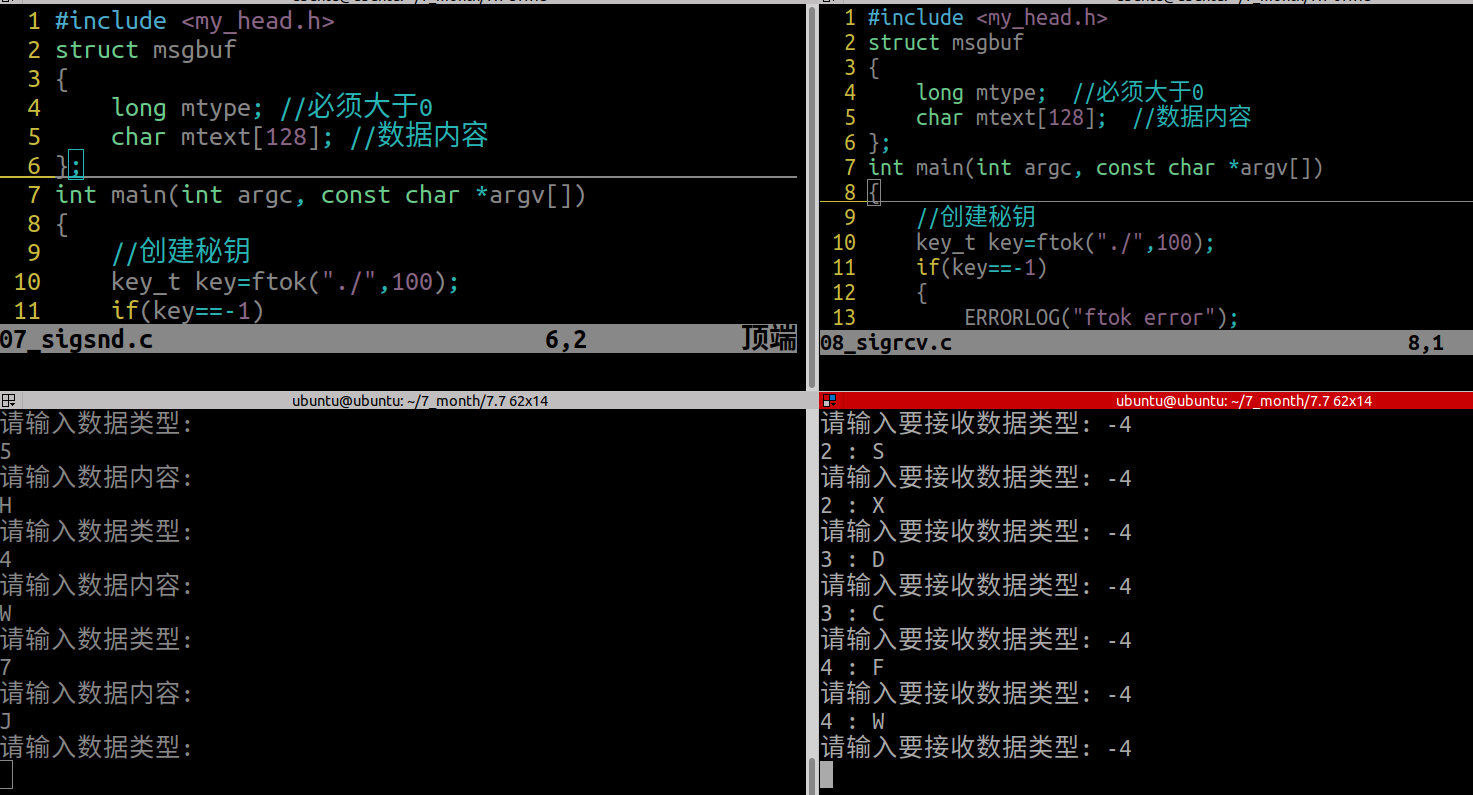Viewport: 1473px width, 795px height.
Task: Click 'long mtype;' line in 08_sigrcv.c
Action: coord(981,92)
